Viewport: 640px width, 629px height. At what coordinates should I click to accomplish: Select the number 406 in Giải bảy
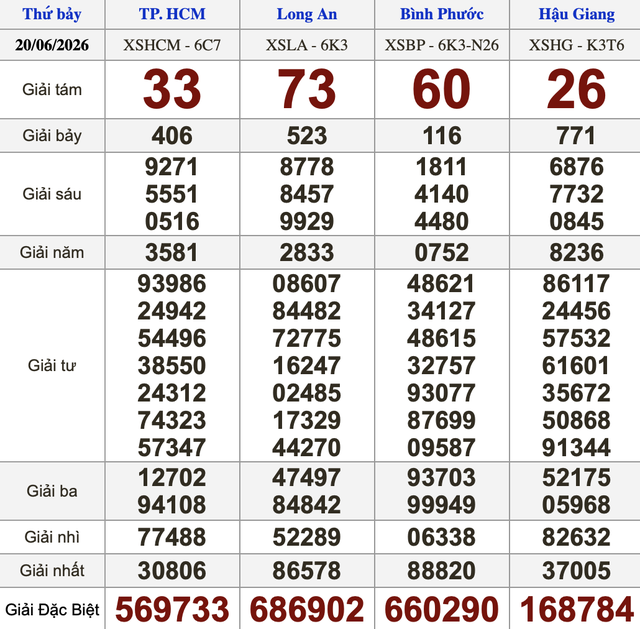pyautogui.click(x=172, y=136)
